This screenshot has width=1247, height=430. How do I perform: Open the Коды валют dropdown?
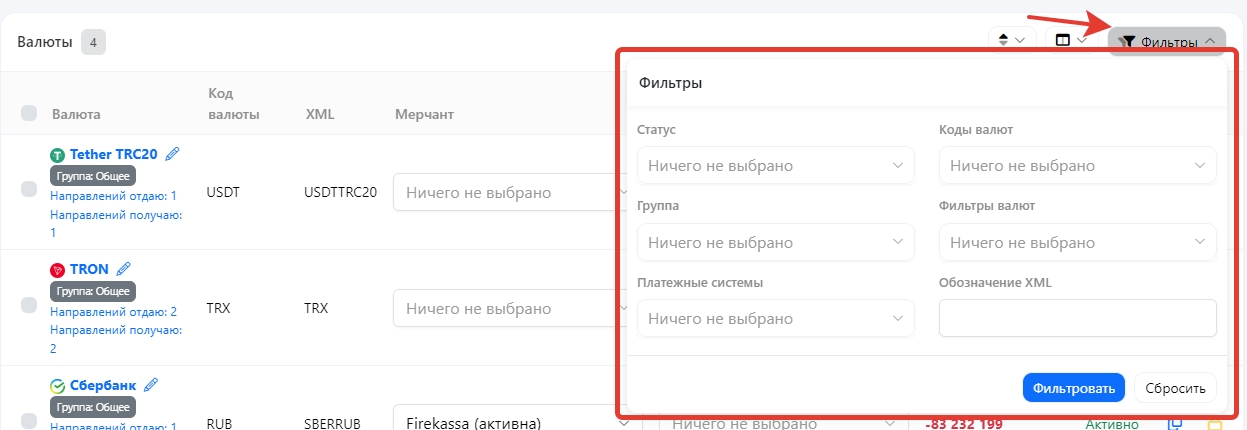tap(1077, 165)
